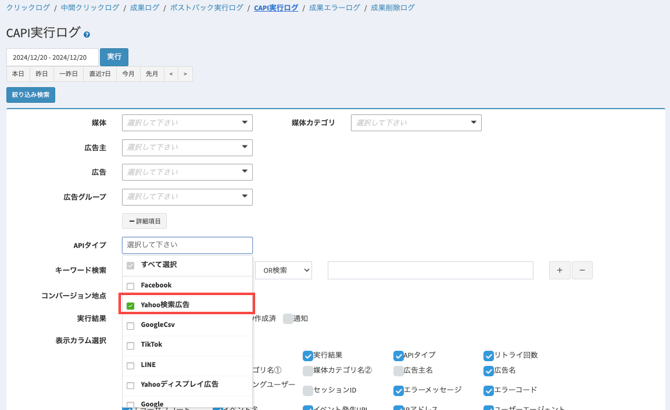This screenshot has height=410, width=670.
Task: Open the クリックログ tab
Action: tap(28, 8)
